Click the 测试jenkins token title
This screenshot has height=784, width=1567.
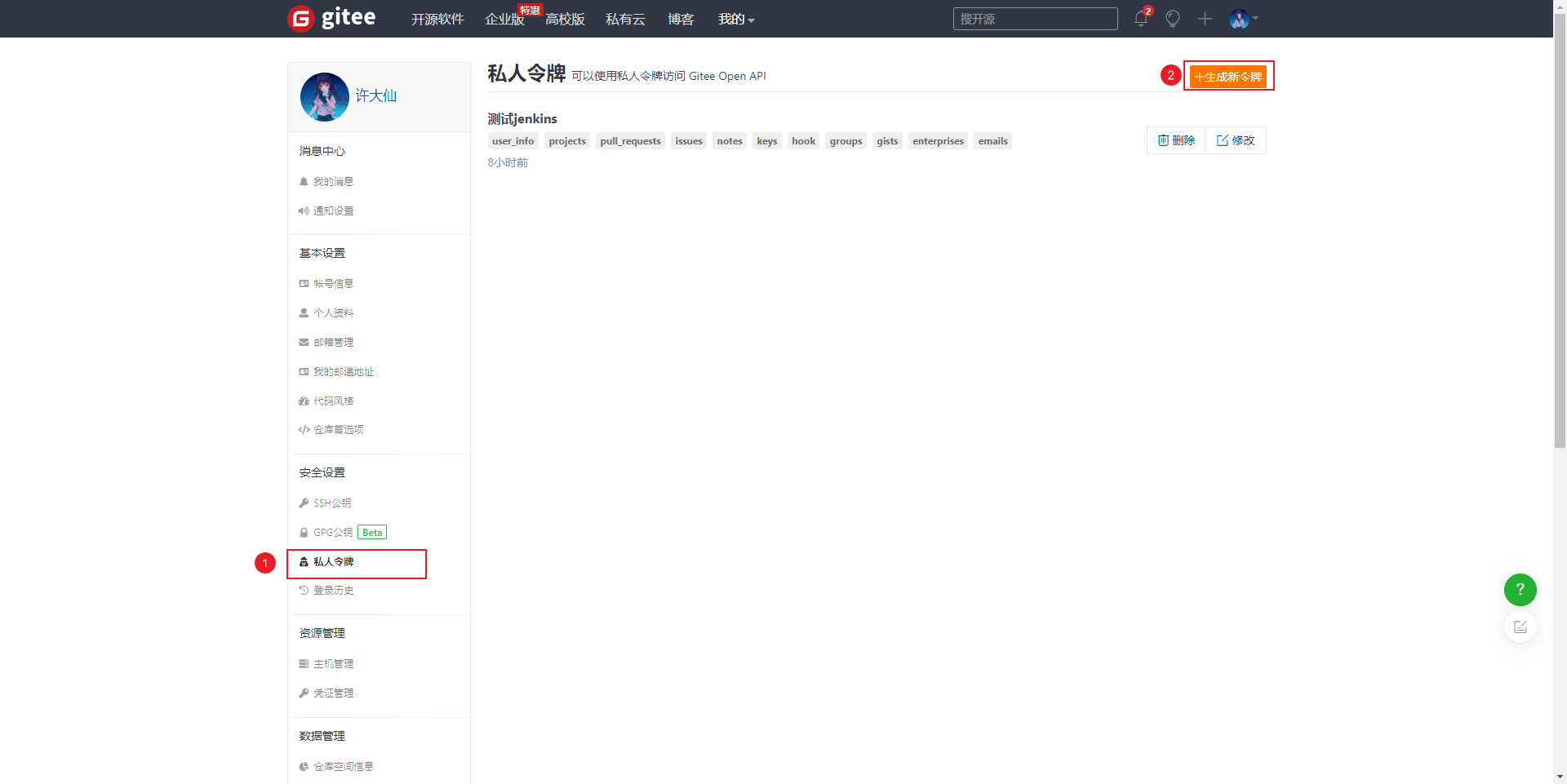coord(522,119)
